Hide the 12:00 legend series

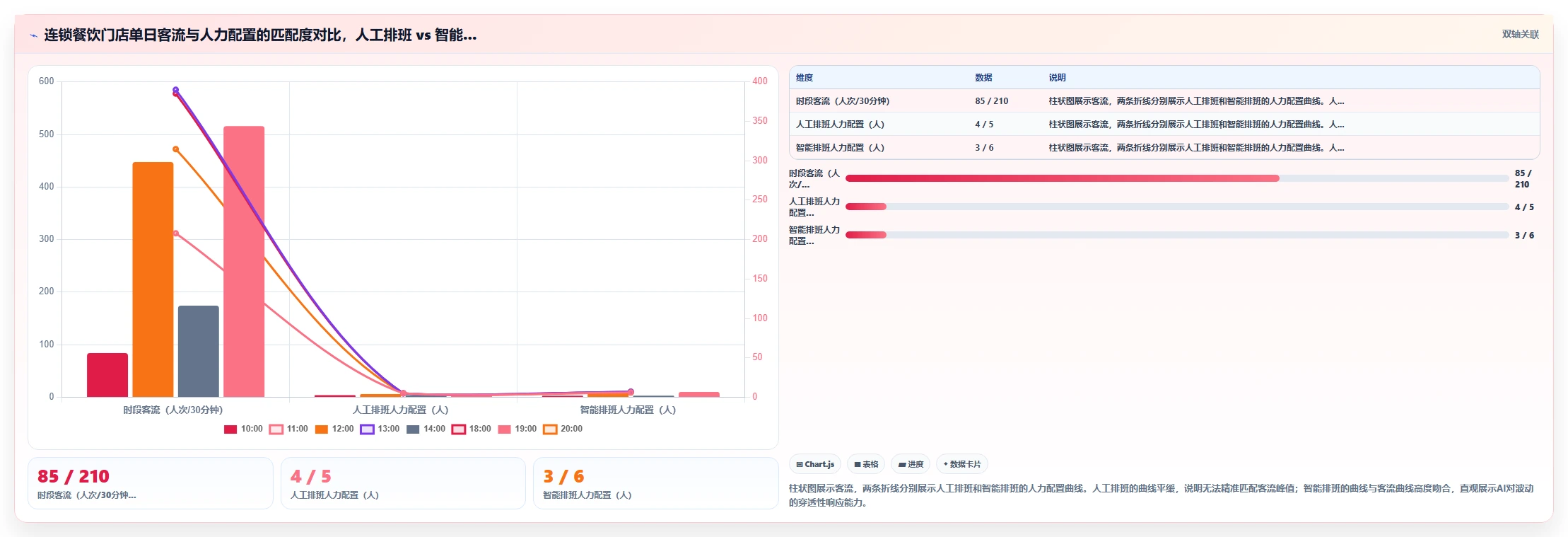(x=334, y=429)
